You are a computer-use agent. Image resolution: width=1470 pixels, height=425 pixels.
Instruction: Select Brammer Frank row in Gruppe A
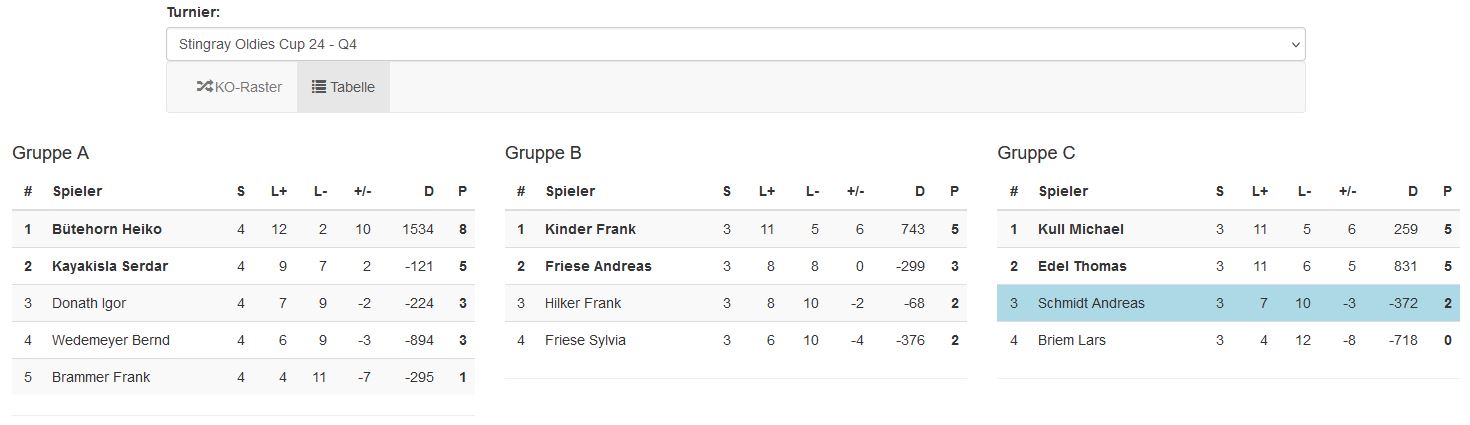(243, 377)
